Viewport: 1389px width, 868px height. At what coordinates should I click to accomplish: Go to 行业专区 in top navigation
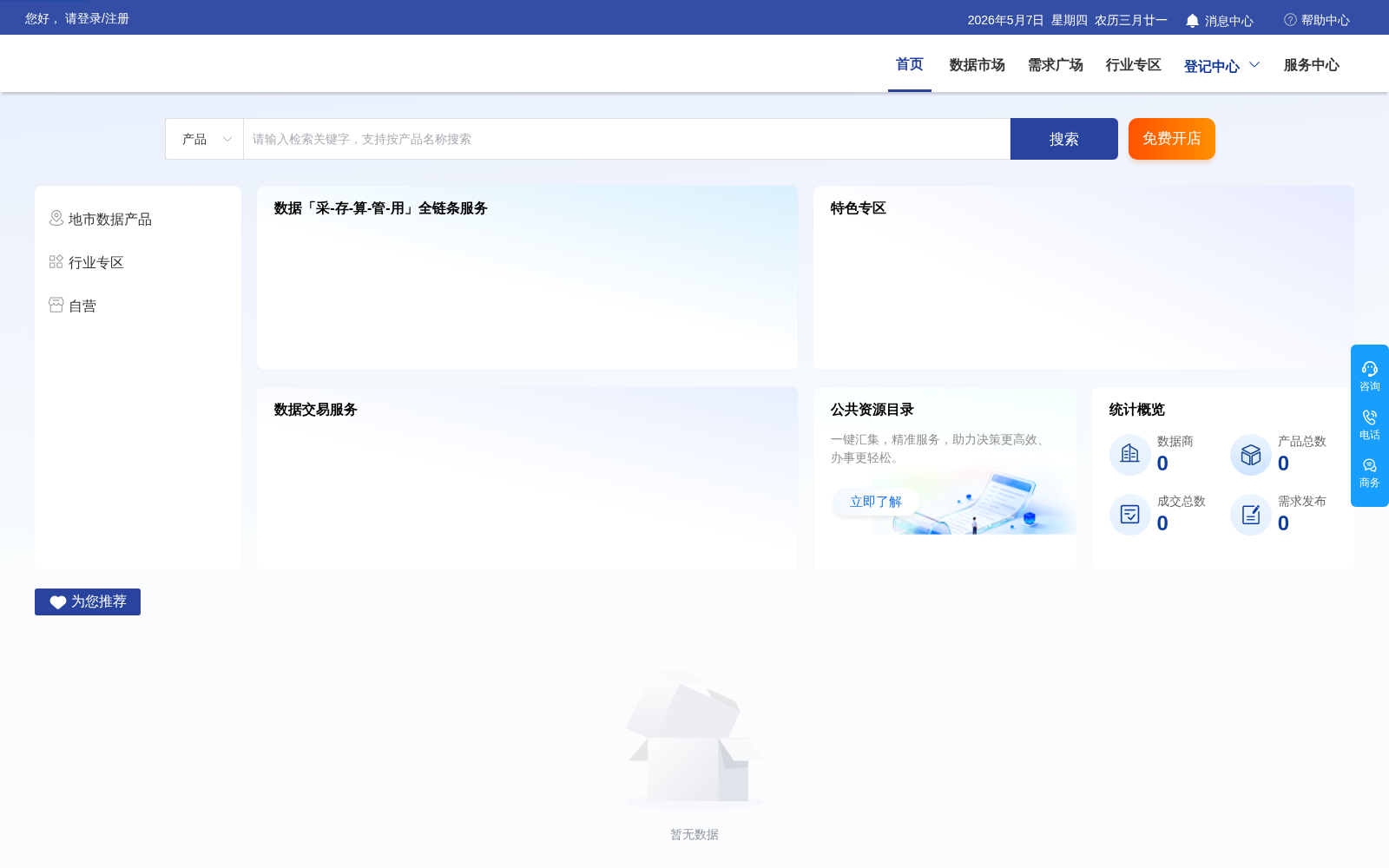pos(1134,65)
